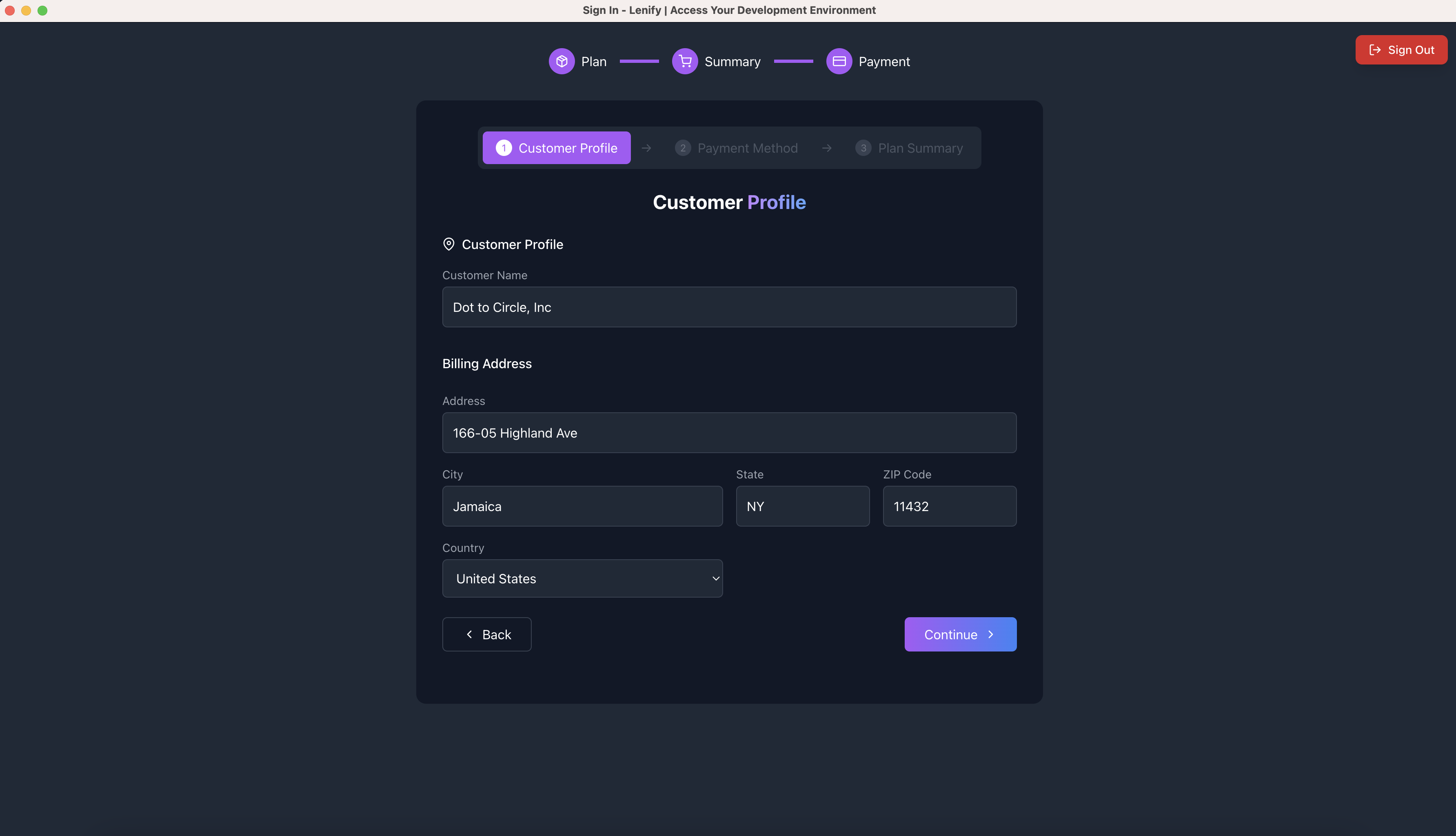Click the chevron inside the Continue button
The height and width of the screenshot is (836, 1456).
(990, 634)
